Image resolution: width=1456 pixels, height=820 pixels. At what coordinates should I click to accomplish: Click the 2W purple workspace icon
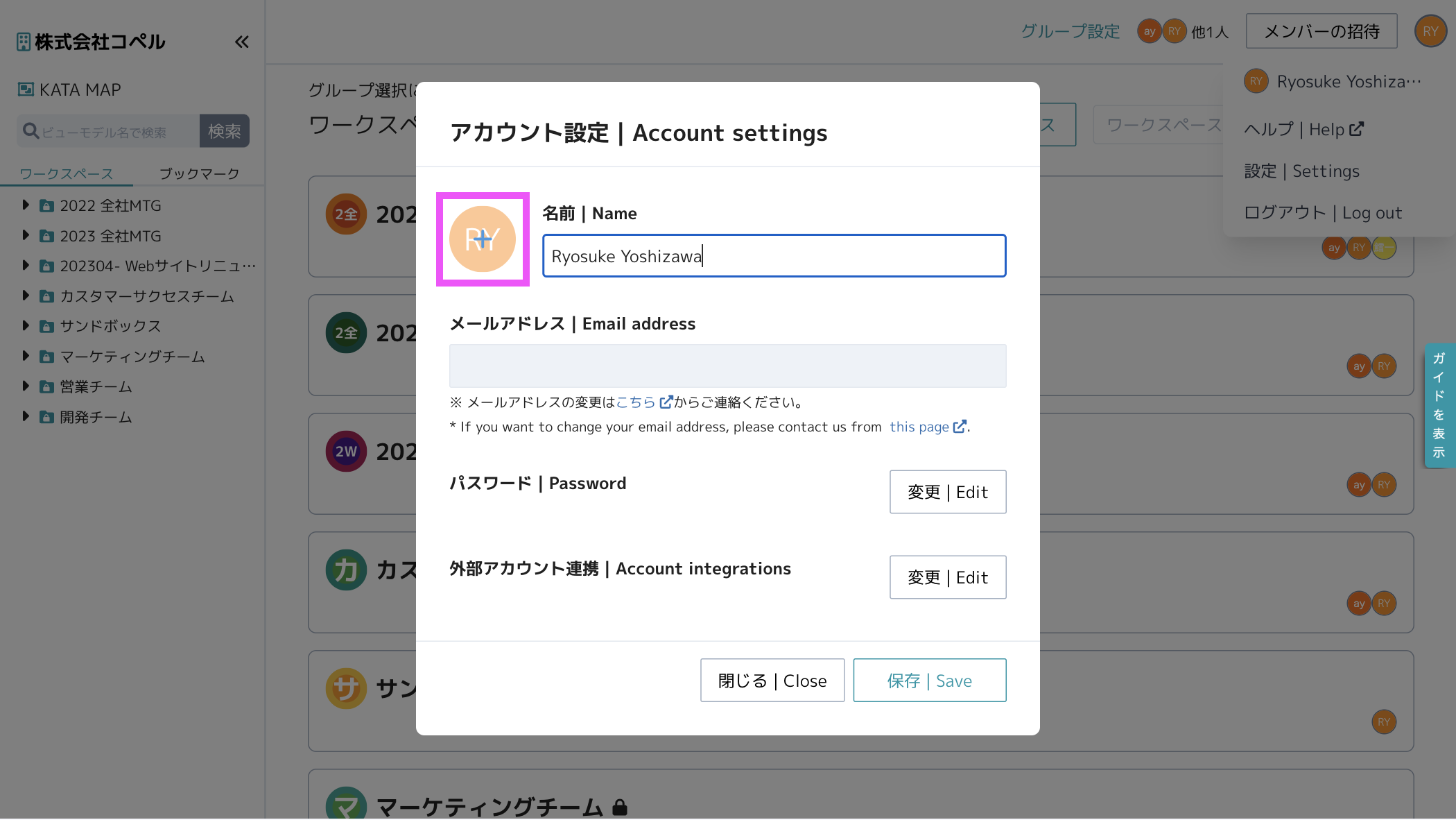[346, 452]
